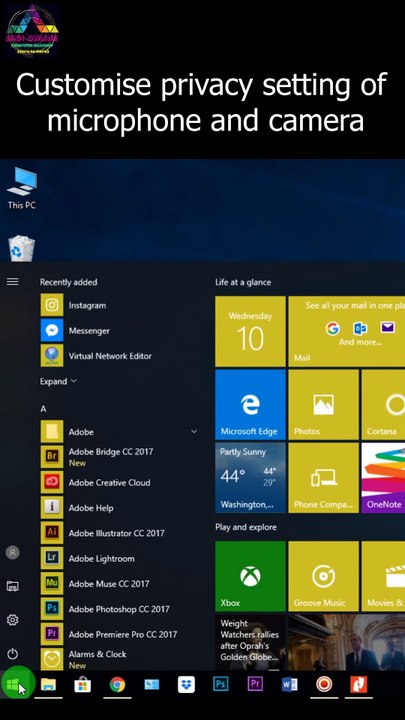The height and width of the screenshot is (720, 405).
Task: Click the Power icon
Action: click(x=12, y=653)
